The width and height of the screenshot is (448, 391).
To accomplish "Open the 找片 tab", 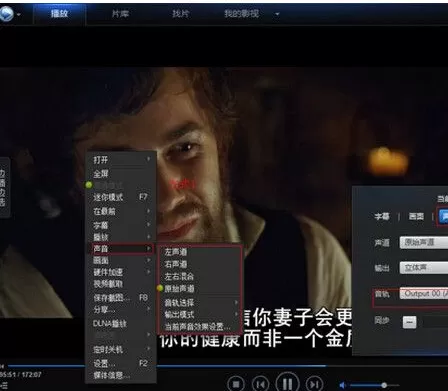I will (180, 14).
